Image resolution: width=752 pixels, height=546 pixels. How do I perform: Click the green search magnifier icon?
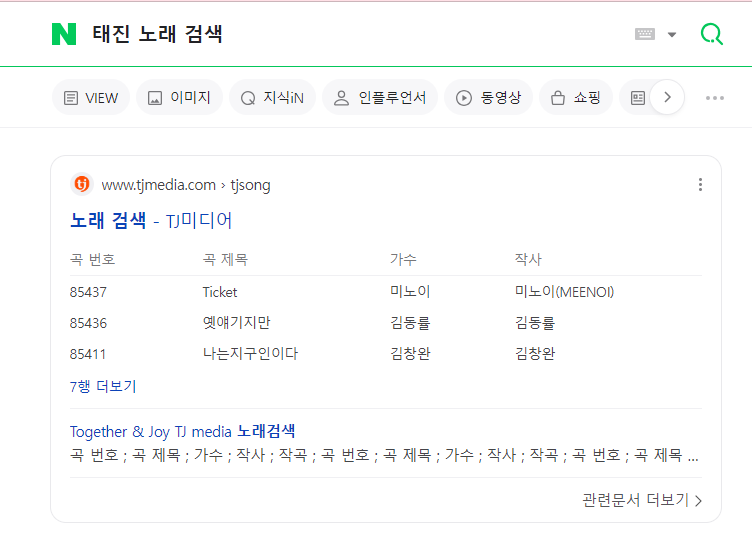click(712, 34)
